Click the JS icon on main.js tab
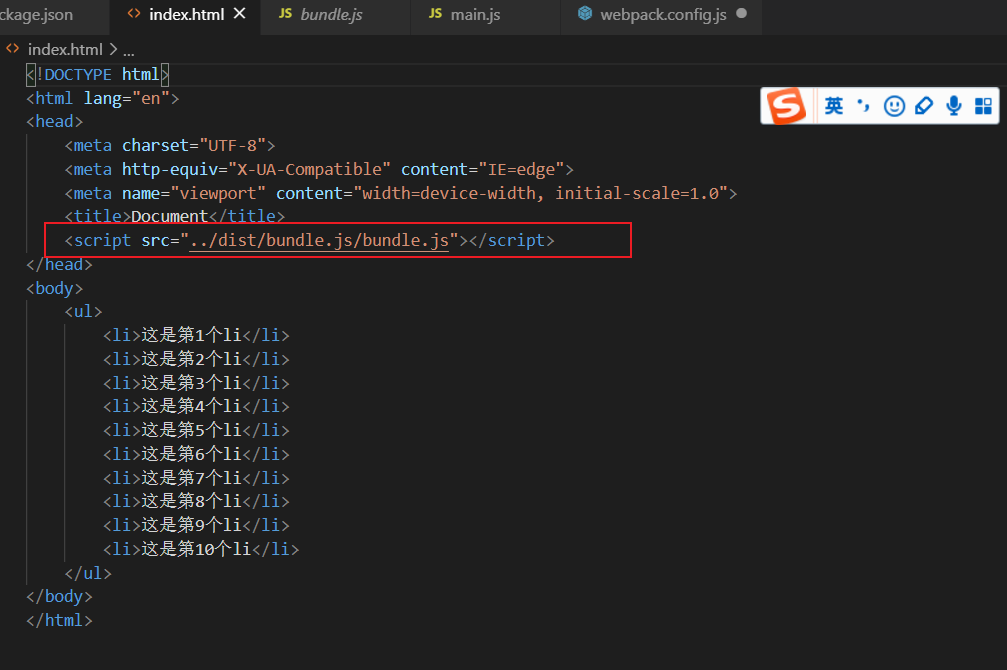 [x=435, y=13]
